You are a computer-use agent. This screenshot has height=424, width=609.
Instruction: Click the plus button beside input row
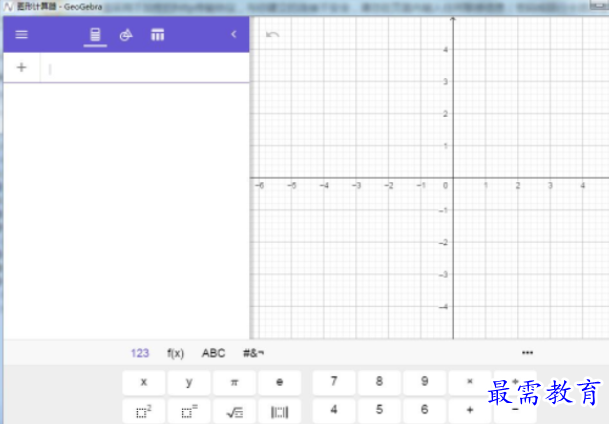pos(21,68)
